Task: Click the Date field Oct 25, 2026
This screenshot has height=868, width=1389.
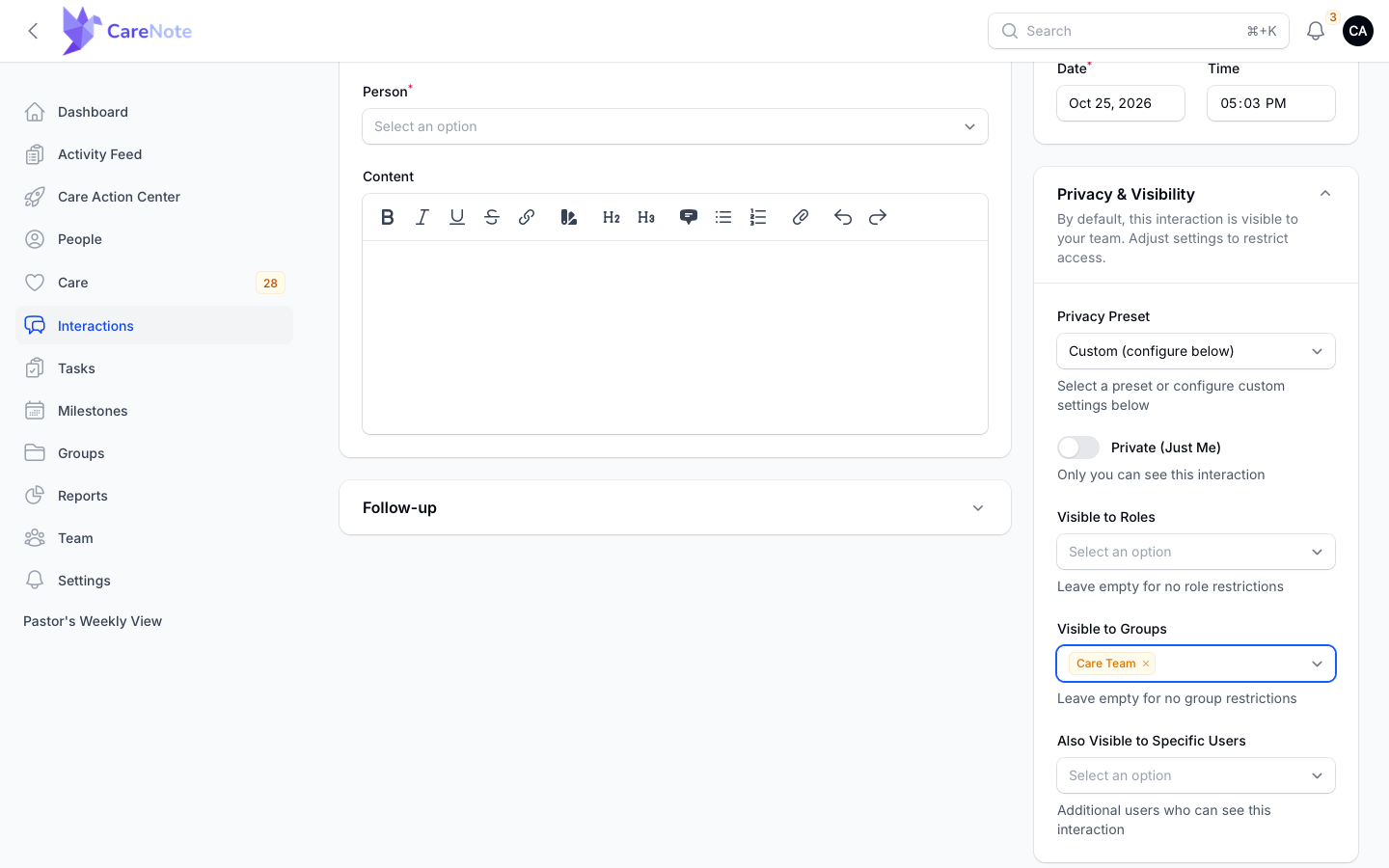Action: [x=1121, y=103]
